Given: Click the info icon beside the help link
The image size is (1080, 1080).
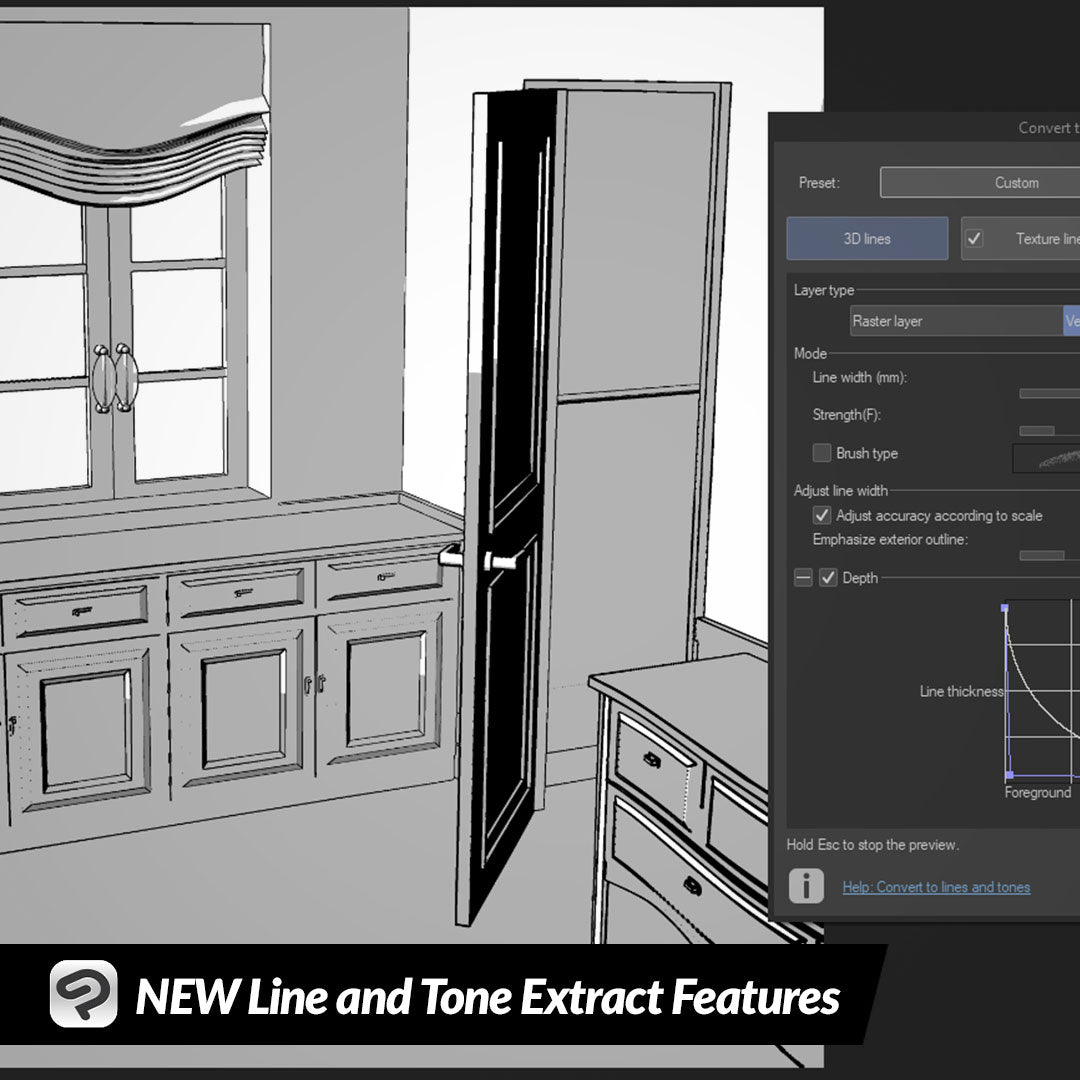Looking at the screenshot, I should (x=806, y=886).
